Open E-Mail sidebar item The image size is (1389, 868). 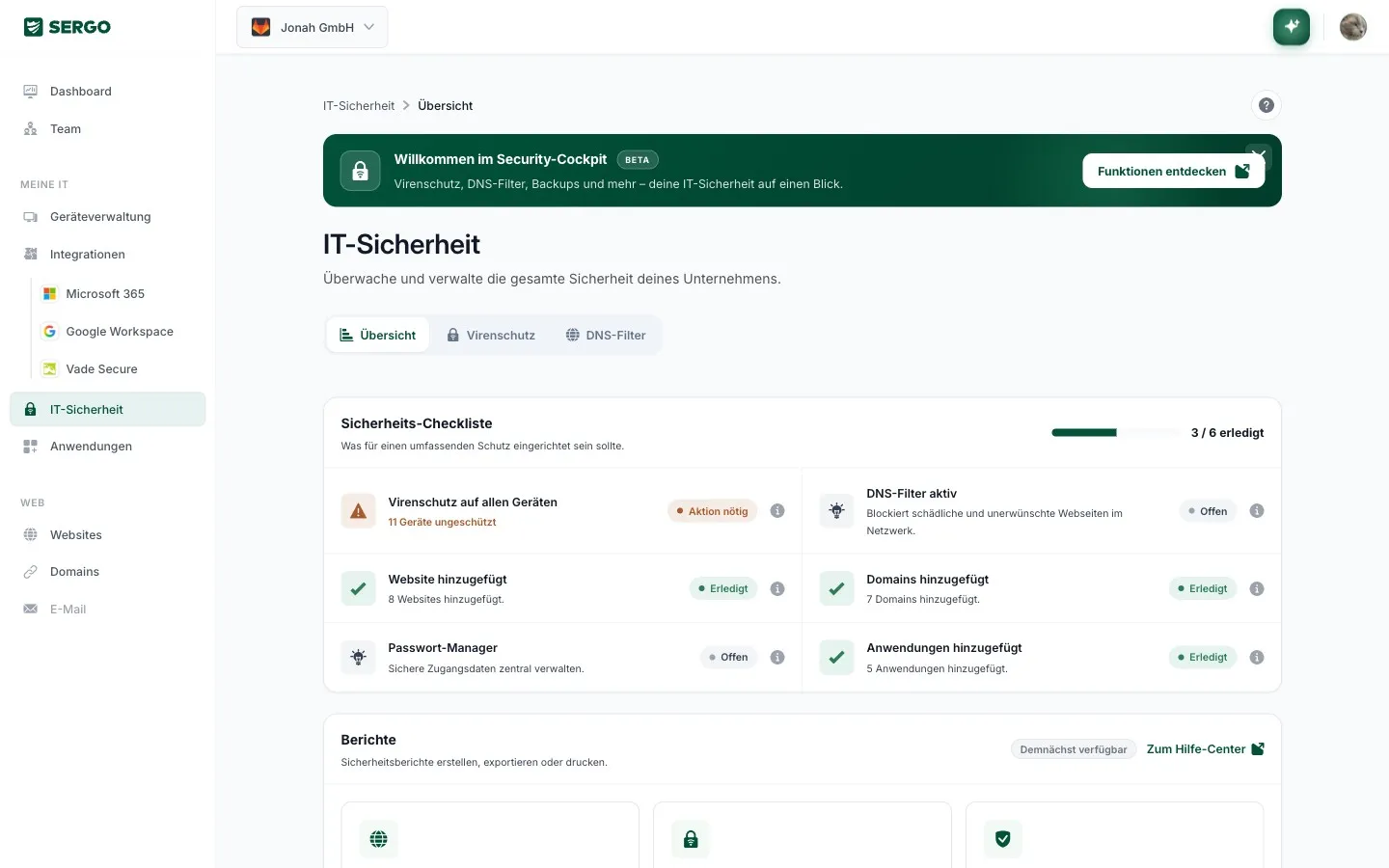click(108, 610)
